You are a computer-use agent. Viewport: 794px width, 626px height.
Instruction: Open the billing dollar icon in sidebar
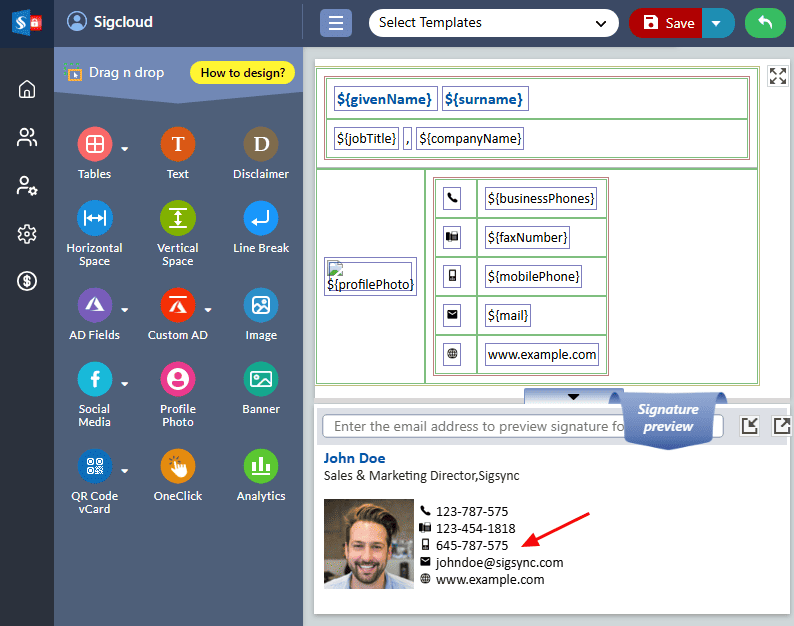[x=27, y=281]
